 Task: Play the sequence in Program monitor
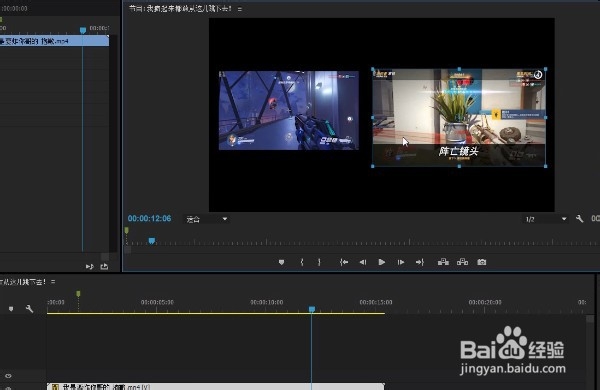382,262
